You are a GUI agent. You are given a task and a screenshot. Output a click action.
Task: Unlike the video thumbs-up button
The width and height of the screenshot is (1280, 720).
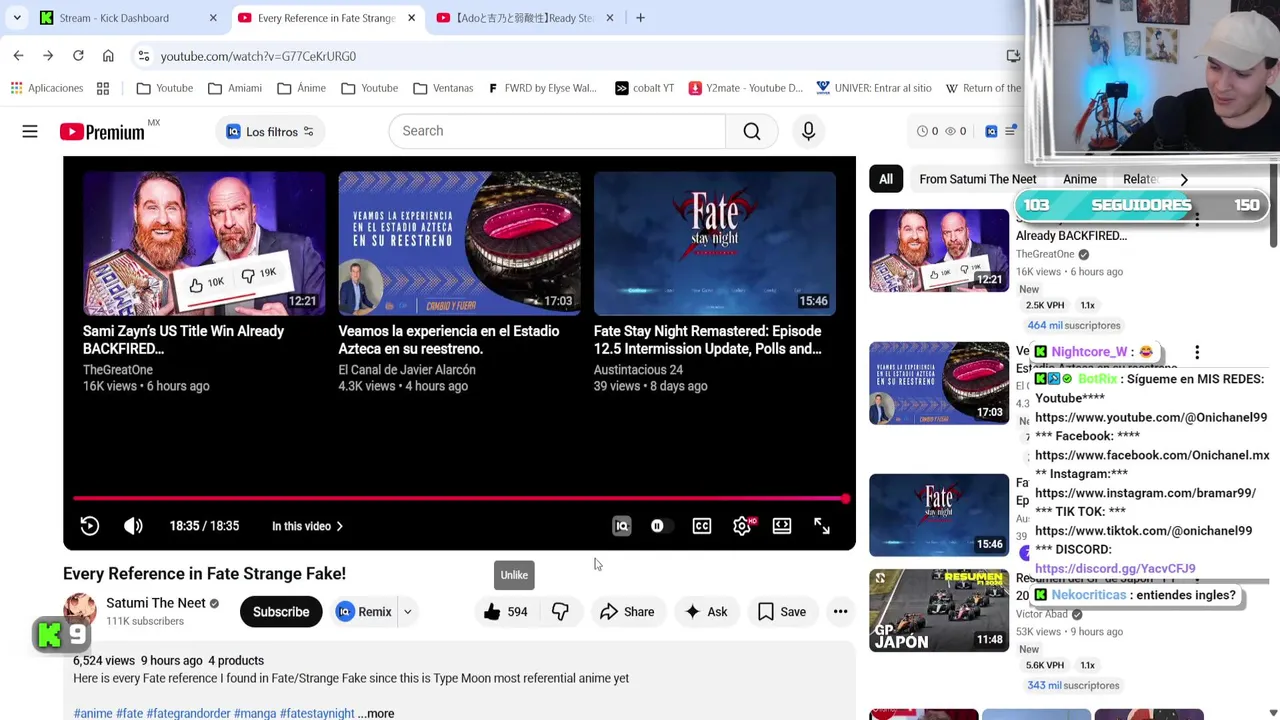click(506, 612)
